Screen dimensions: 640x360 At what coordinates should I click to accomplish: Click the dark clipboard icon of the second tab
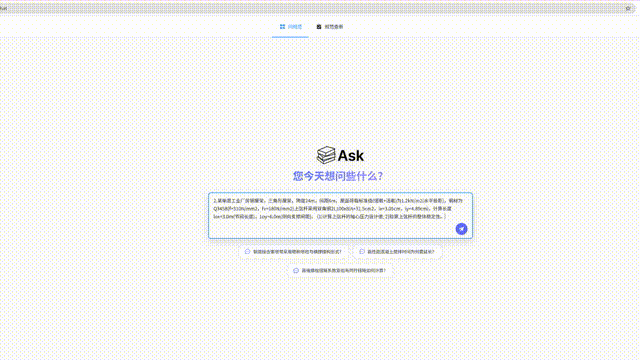tap(319, 27)
